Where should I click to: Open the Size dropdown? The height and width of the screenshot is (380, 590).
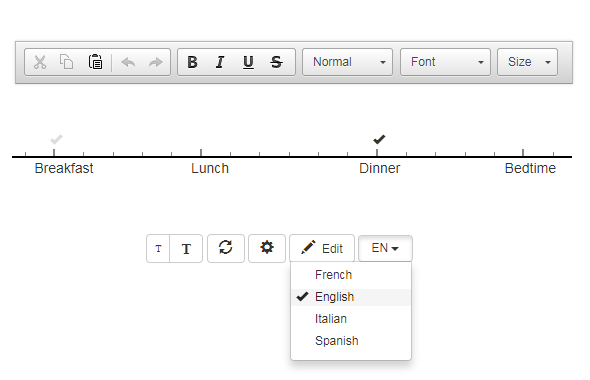pos(528,62)
